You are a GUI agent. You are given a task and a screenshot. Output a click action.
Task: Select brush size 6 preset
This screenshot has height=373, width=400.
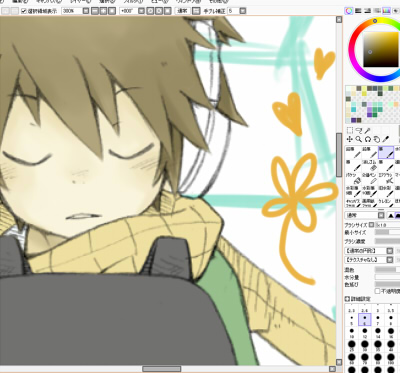(365, 320)
